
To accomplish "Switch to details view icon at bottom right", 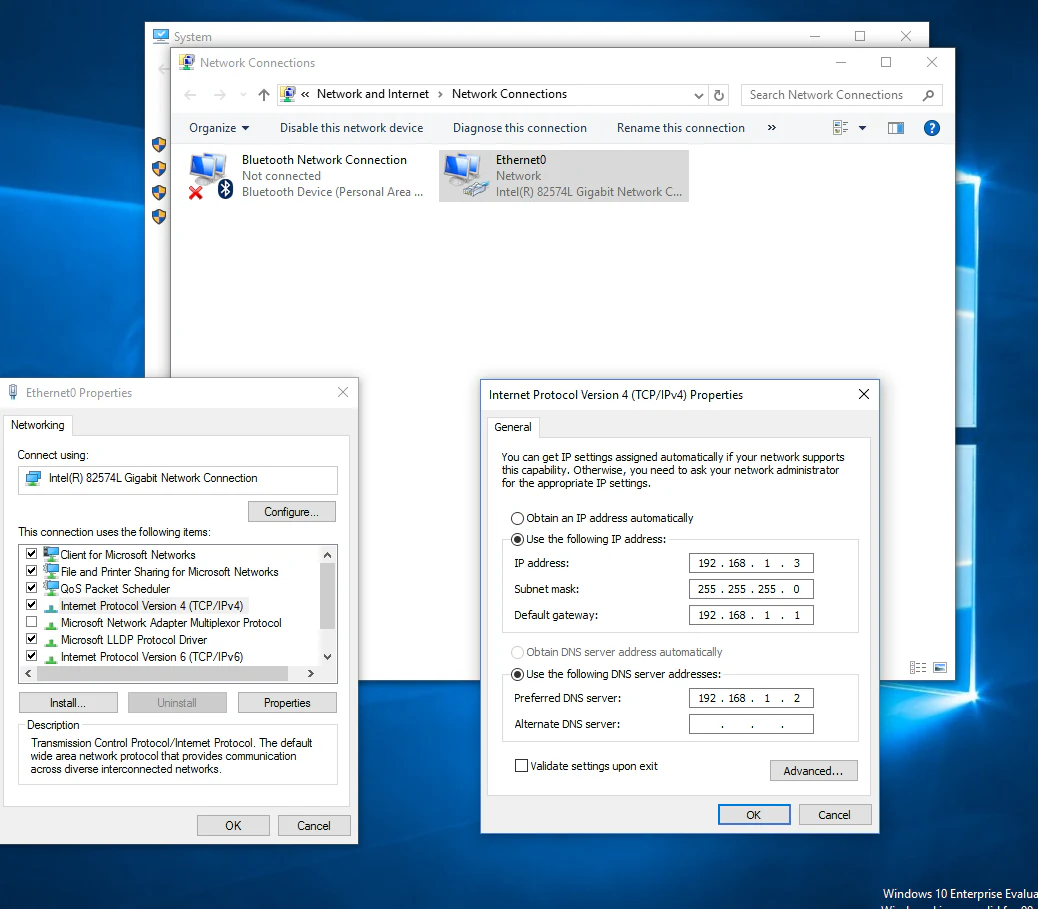I will (x=918, y=667).
